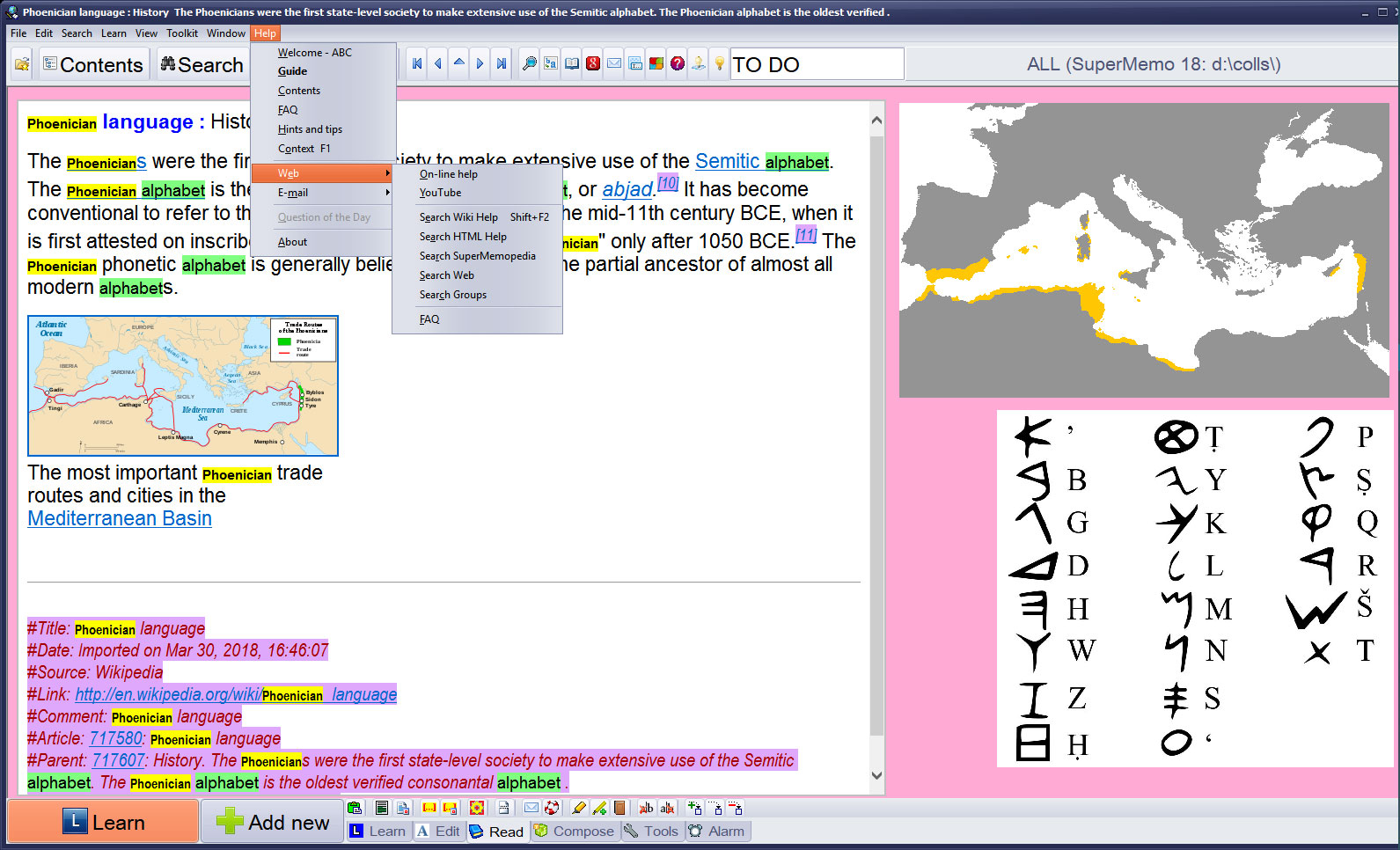The height and width of the screenshot is (850, 1400).
Task: Click the last element navigation arrow
Action: coord(501,63)
